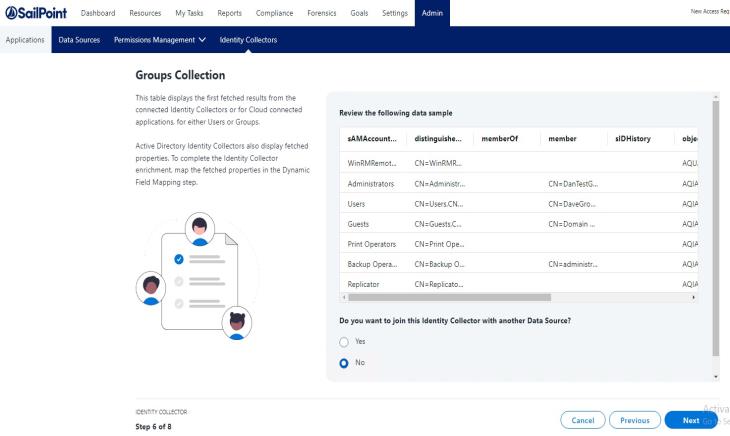Image resolution: width=730 pixels, height=436 pixels.
Task: Select the Admin tab
Action: coord(432,13)
